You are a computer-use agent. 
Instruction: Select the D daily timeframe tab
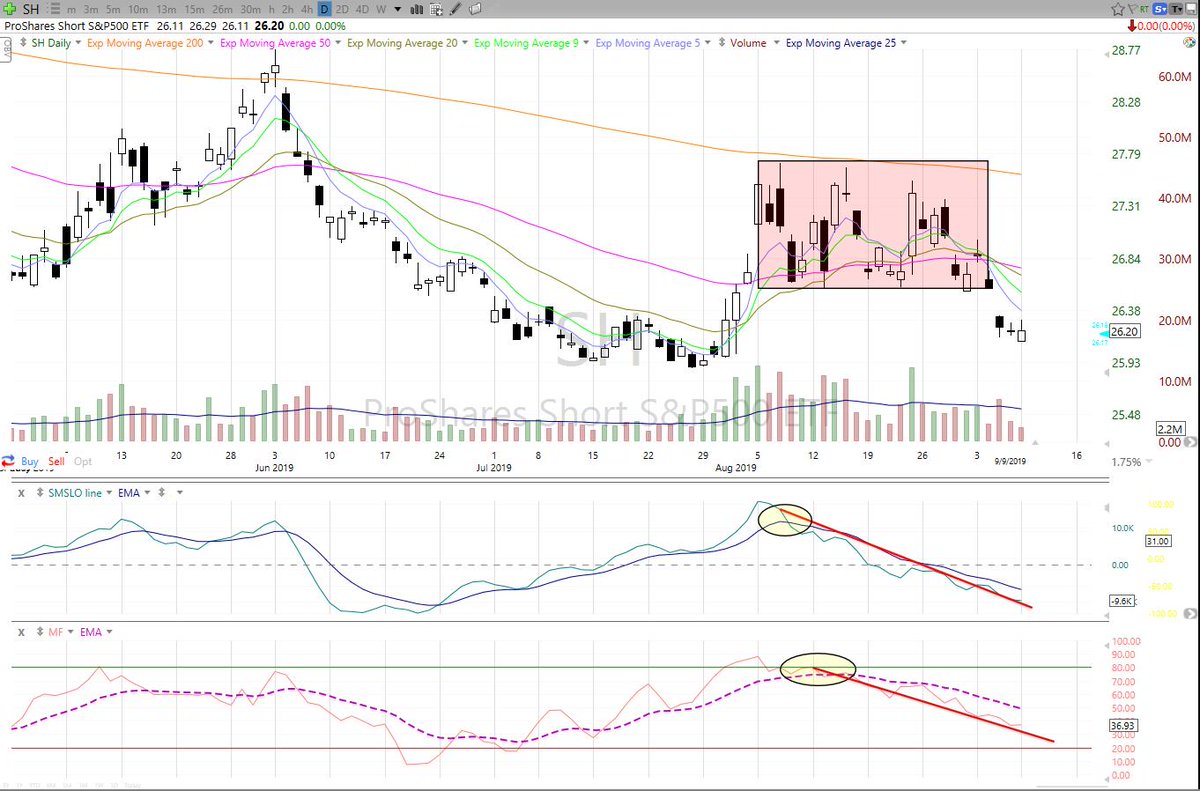325,9
